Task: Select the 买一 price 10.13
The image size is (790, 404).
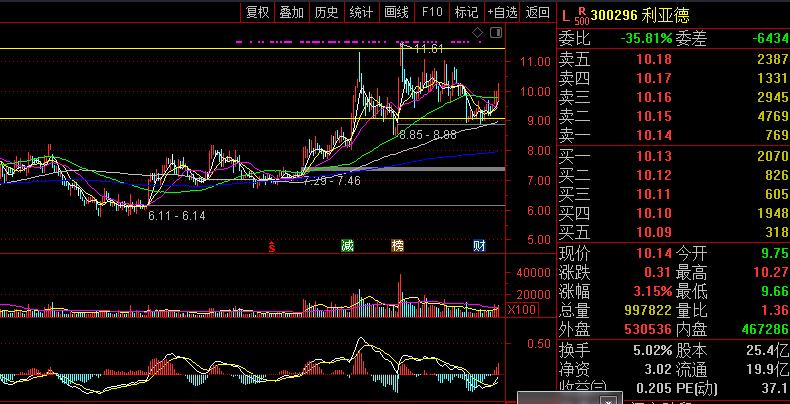Action: 653,157
